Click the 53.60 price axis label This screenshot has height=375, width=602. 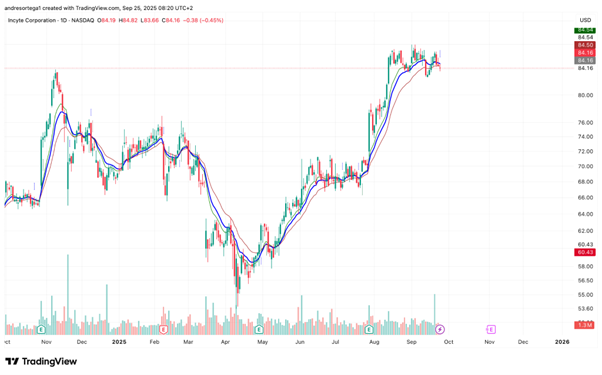[x=585, y=309]
